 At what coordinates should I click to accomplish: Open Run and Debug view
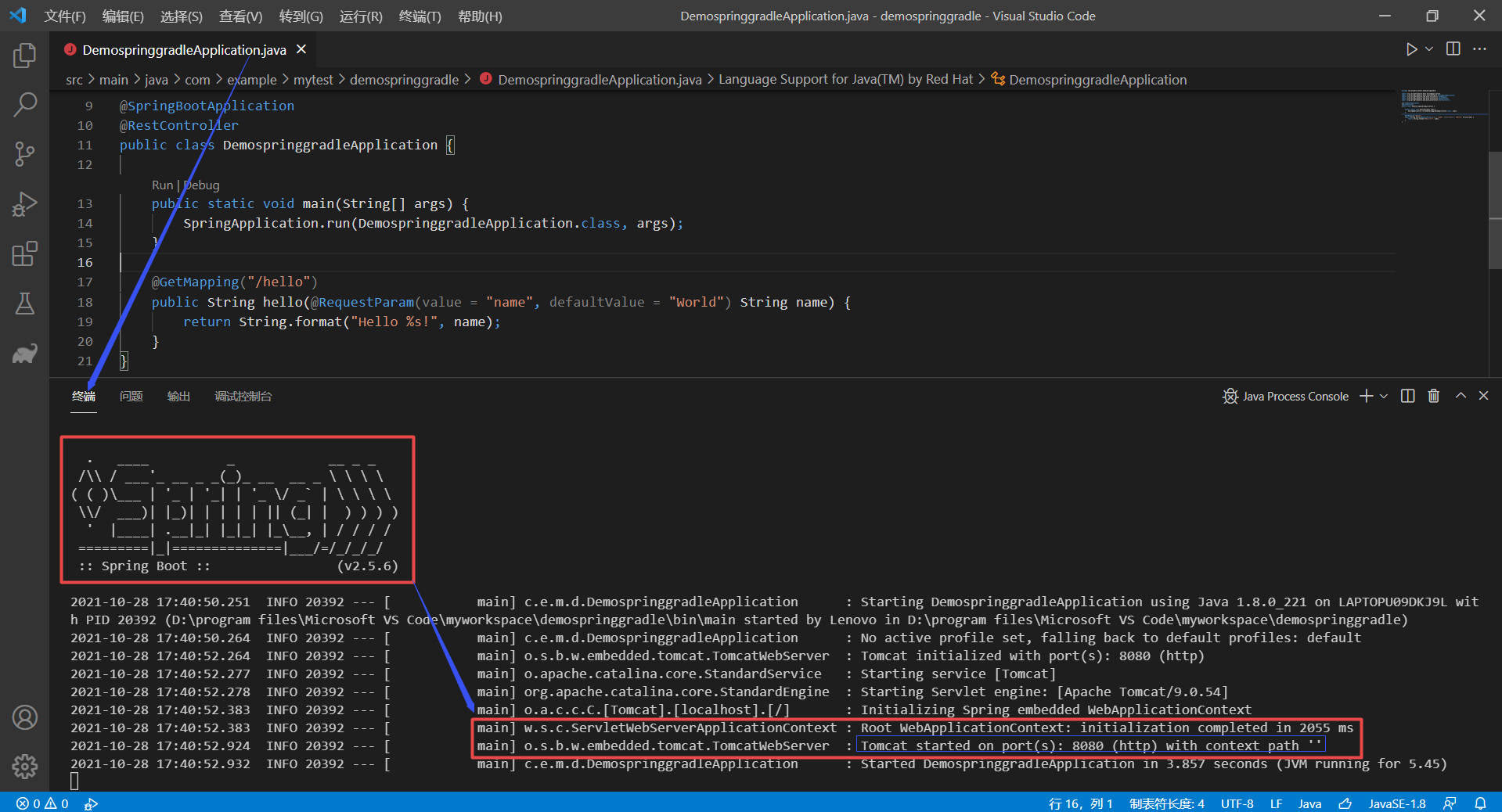coord(24,204)
